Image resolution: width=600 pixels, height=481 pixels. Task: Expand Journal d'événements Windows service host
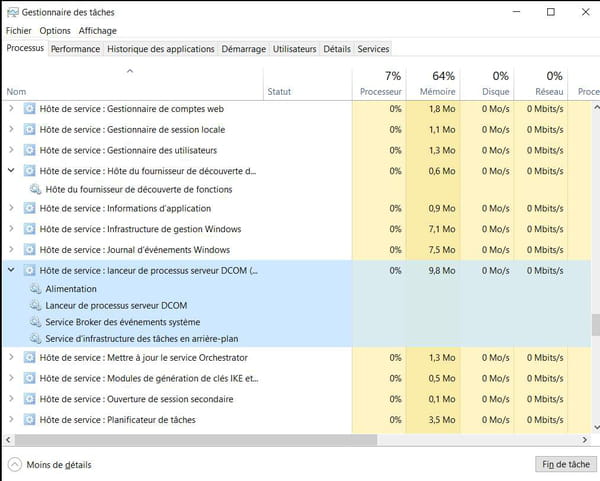[x=11, y=249]
